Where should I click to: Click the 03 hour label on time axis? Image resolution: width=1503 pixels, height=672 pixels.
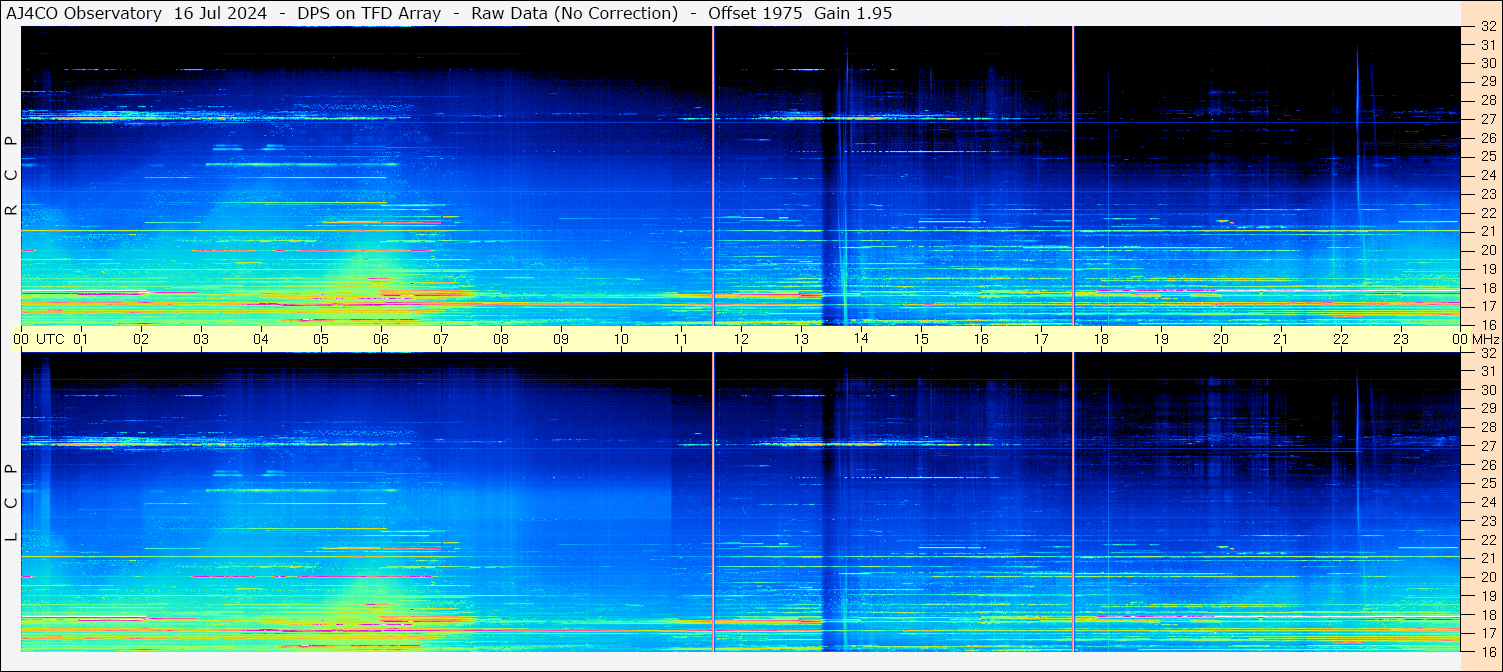tap(201, 339)
